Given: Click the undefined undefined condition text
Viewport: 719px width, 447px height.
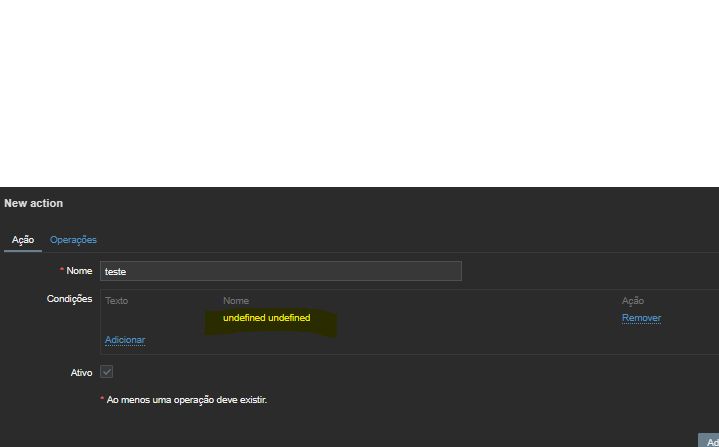Looking at the screenshot, I should (x=266, y=318).
